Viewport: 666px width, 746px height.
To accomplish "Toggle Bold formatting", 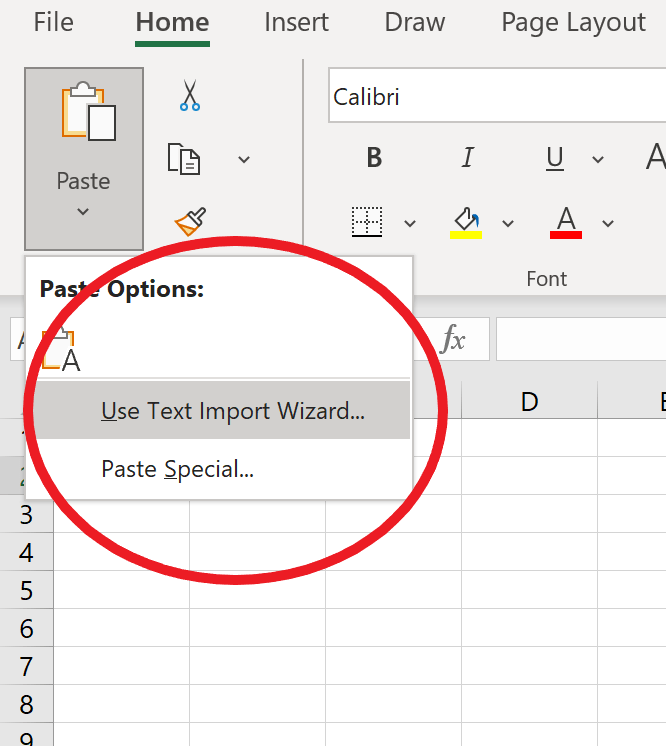I will coord(374,158).
